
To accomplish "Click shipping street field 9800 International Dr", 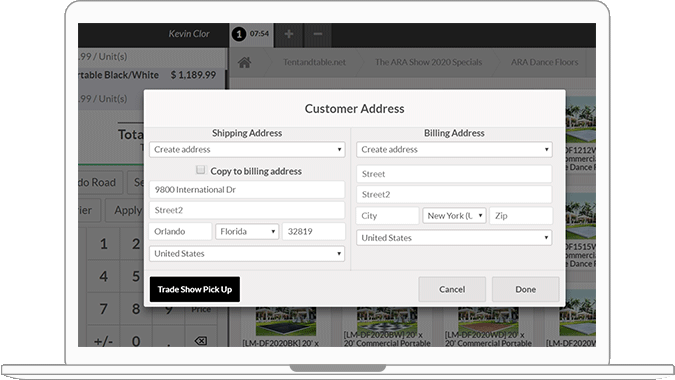I will click(247, 190).
